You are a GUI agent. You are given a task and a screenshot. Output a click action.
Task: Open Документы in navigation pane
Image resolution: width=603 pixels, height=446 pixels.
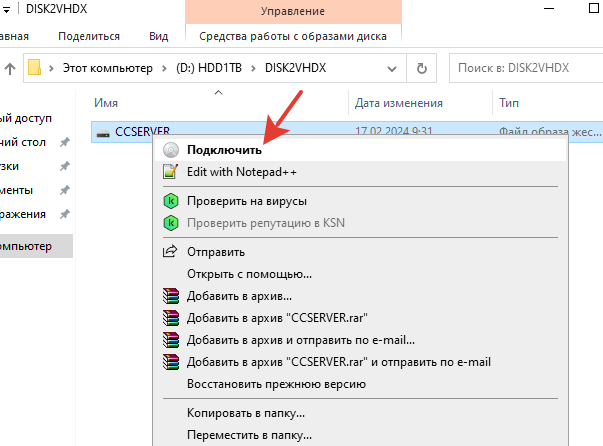(17, 190)
